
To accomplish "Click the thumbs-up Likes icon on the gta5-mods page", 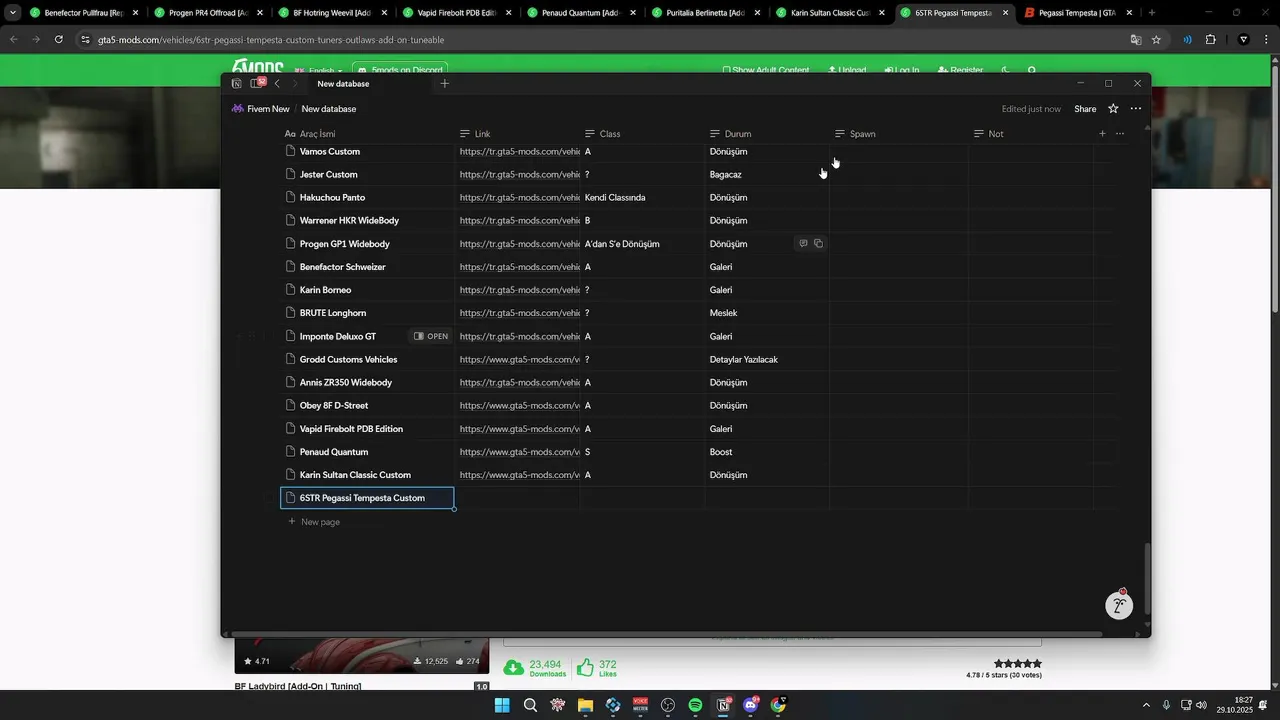I will [x=585, y=667].
